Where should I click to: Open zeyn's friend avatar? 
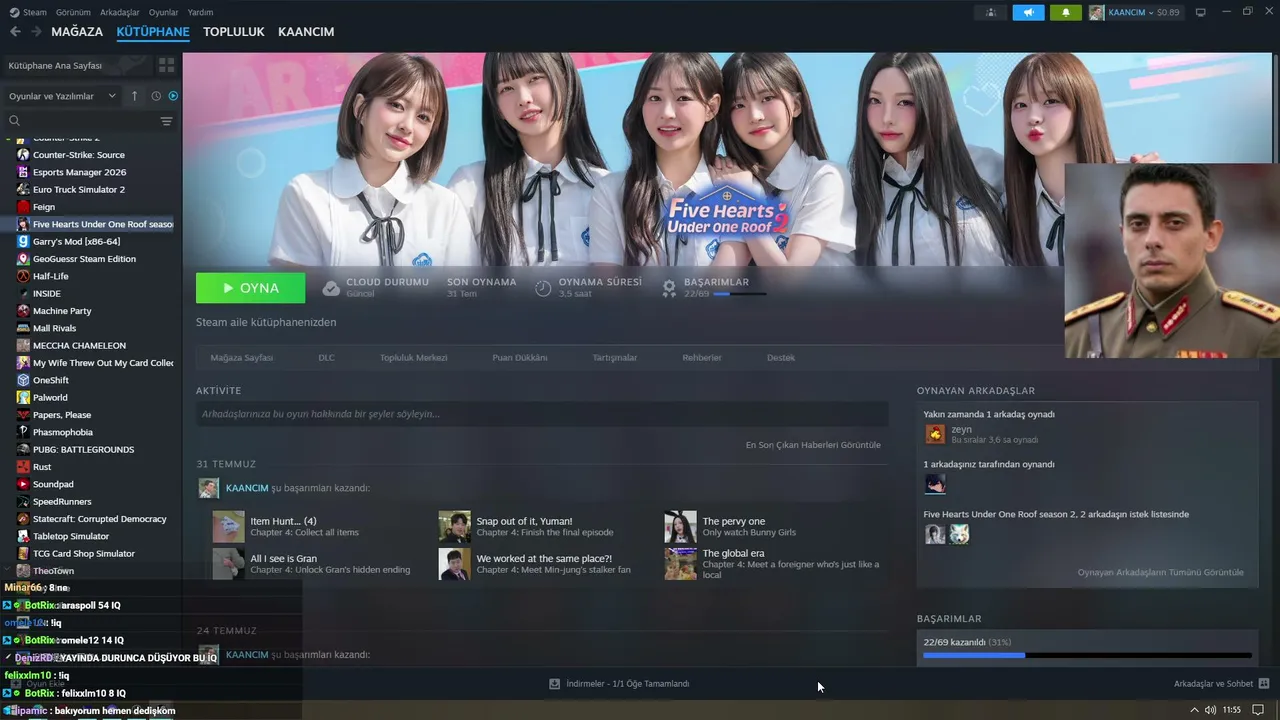click(935, 434)
